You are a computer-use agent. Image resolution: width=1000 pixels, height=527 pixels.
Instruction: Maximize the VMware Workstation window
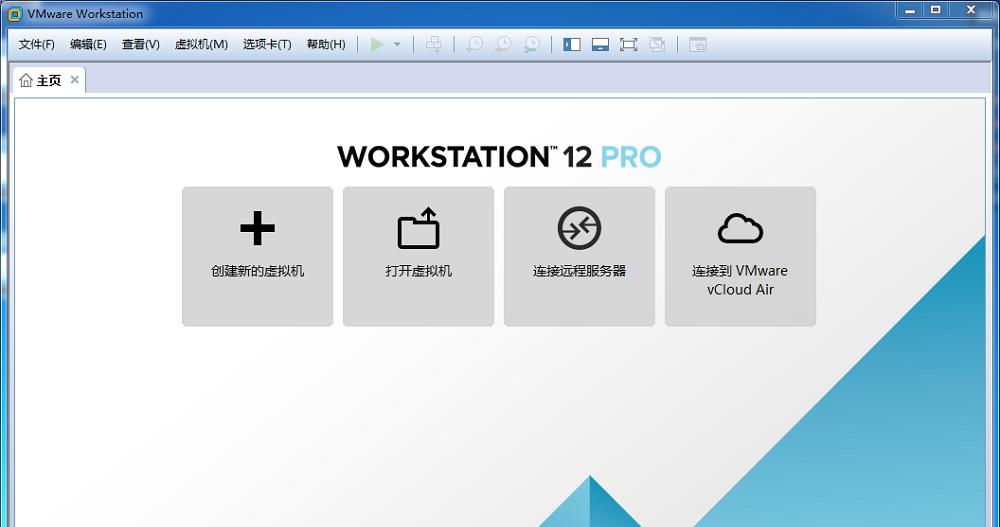(936, 10)
